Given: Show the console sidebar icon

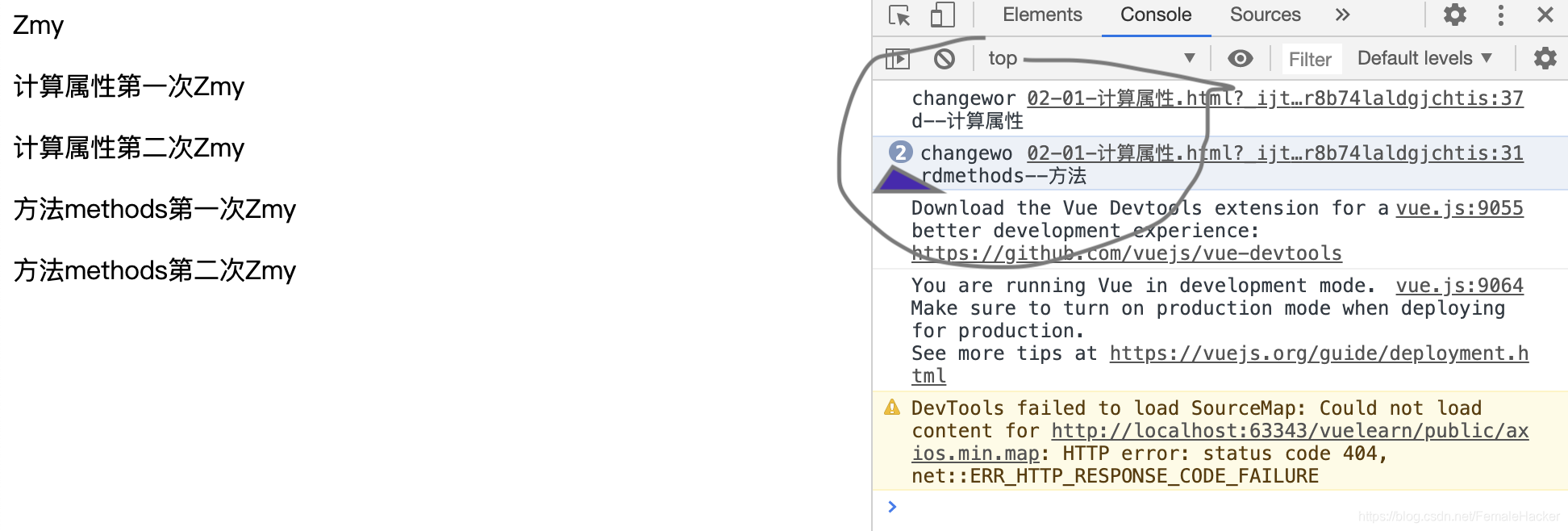Looking at the screenshot, I should tap(898, 59).
